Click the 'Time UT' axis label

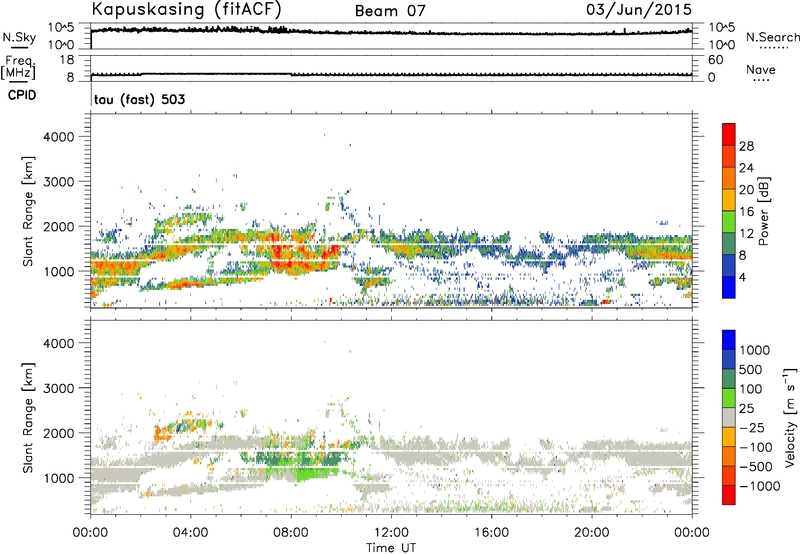tap(391, 547)
